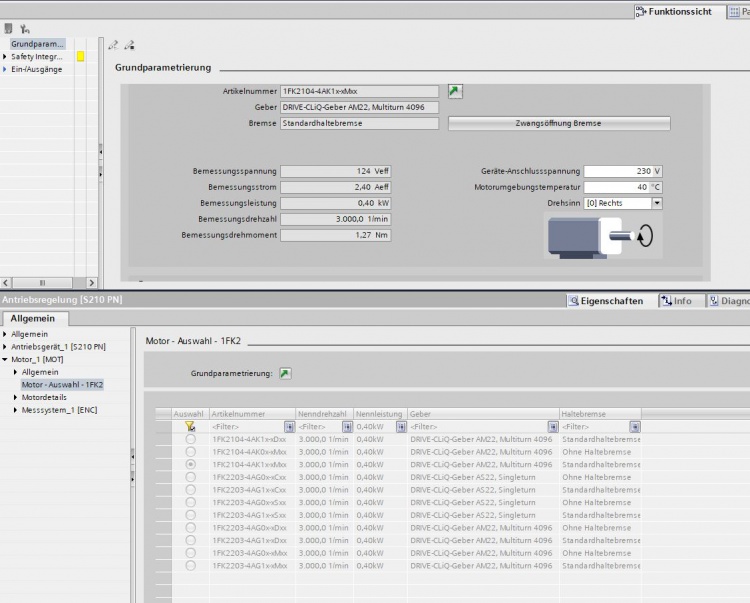The width and height of the screenshot is (750, 603).
Task: Expand the Safety Integrated tree node
Action: point(5,57)
